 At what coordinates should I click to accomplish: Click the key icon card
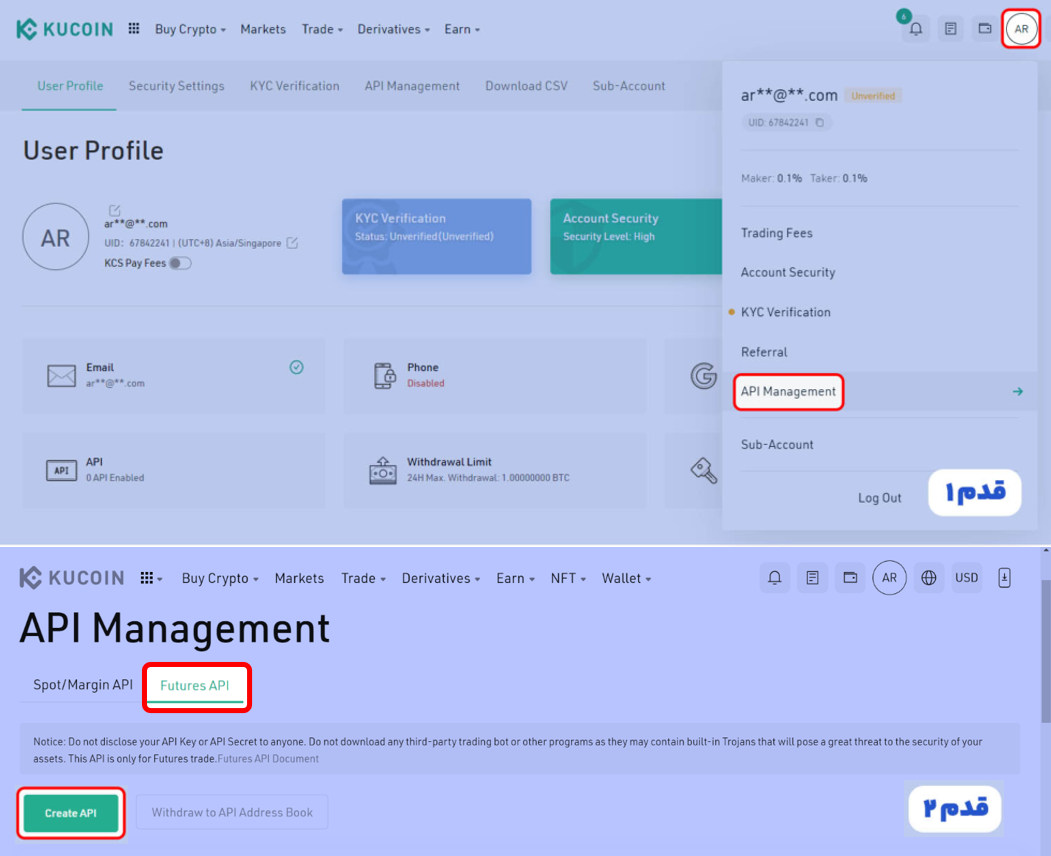click(704, 471)
